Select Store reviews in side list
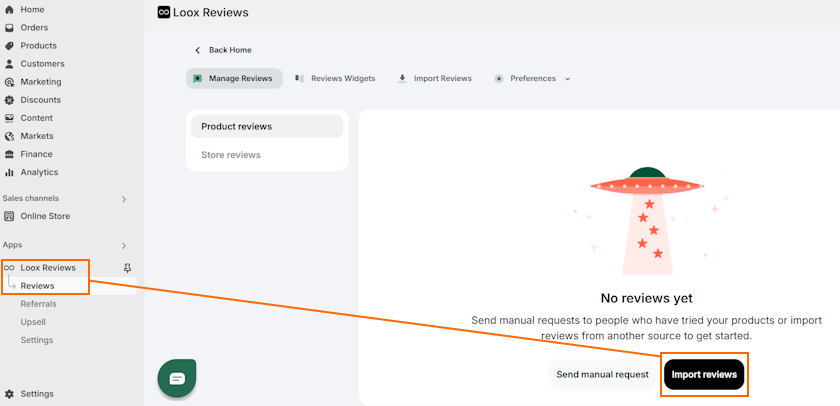840x406 pixels. pyautogui.click(x=267, y=155)
